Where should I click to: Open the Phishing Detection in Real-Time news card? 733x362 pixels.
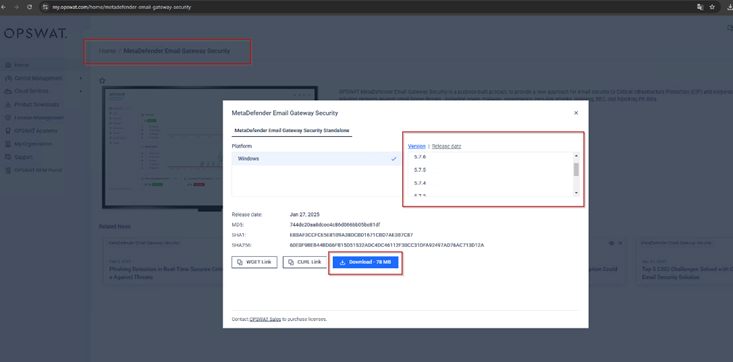pyautogui.click(x=163, y=261)
